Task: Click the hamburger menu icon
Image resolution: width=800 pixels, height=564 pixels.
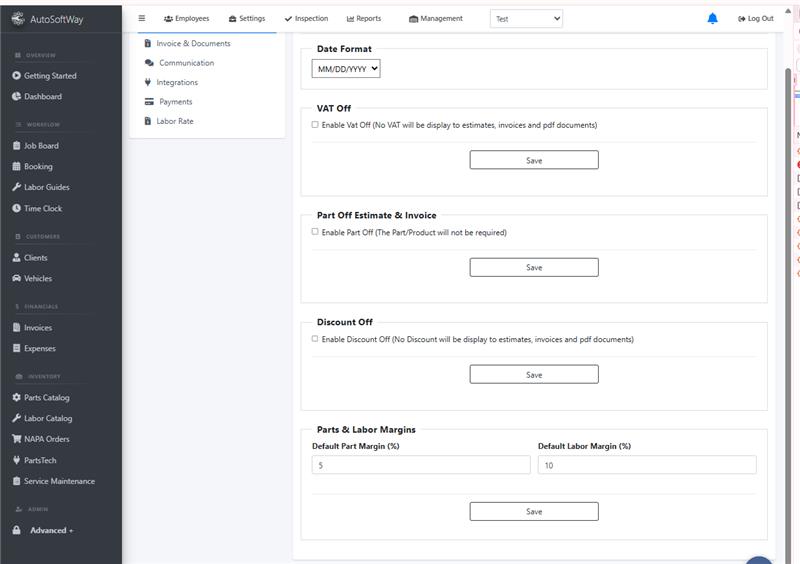Action: point(142,18)
